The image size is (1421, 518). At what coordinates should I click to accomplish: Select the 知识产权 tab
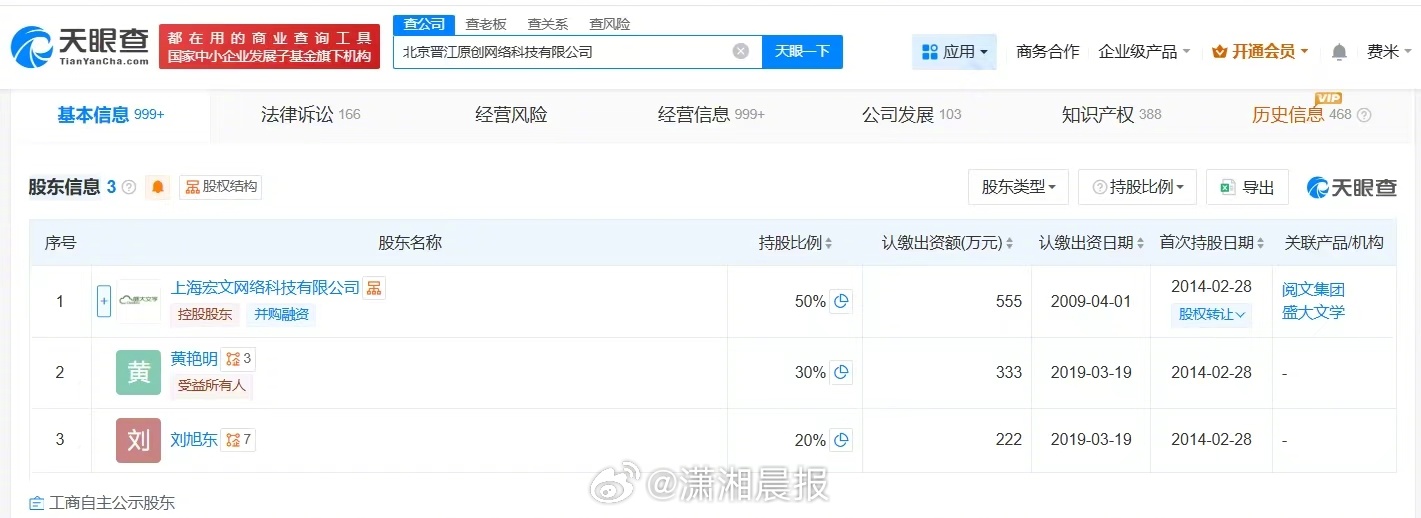click(1111, 115)
